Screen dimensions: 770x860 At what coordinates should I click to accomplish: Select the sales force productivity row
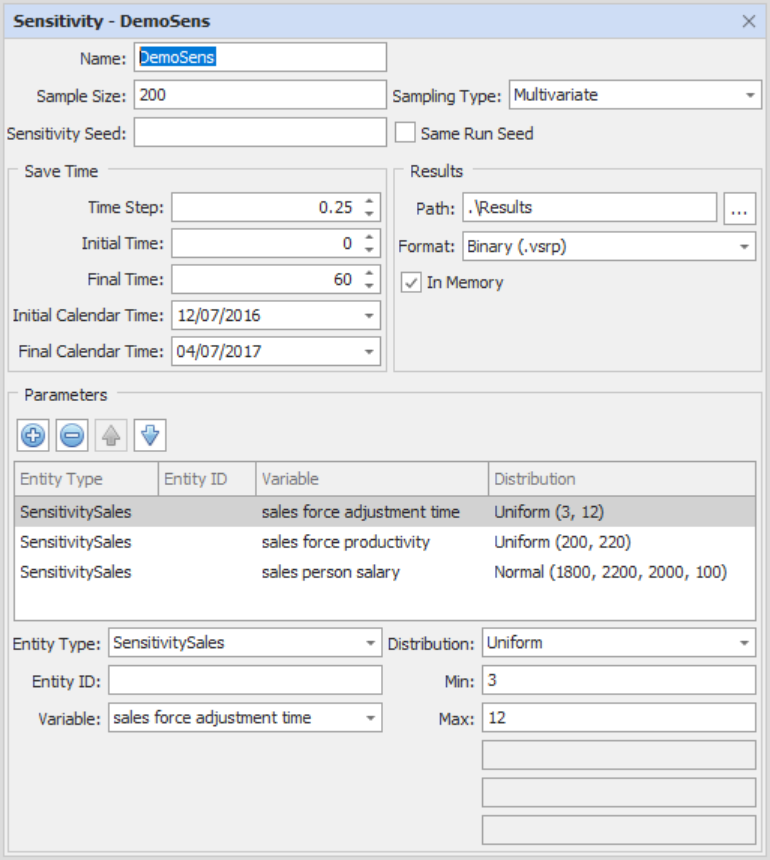point(385,542)
